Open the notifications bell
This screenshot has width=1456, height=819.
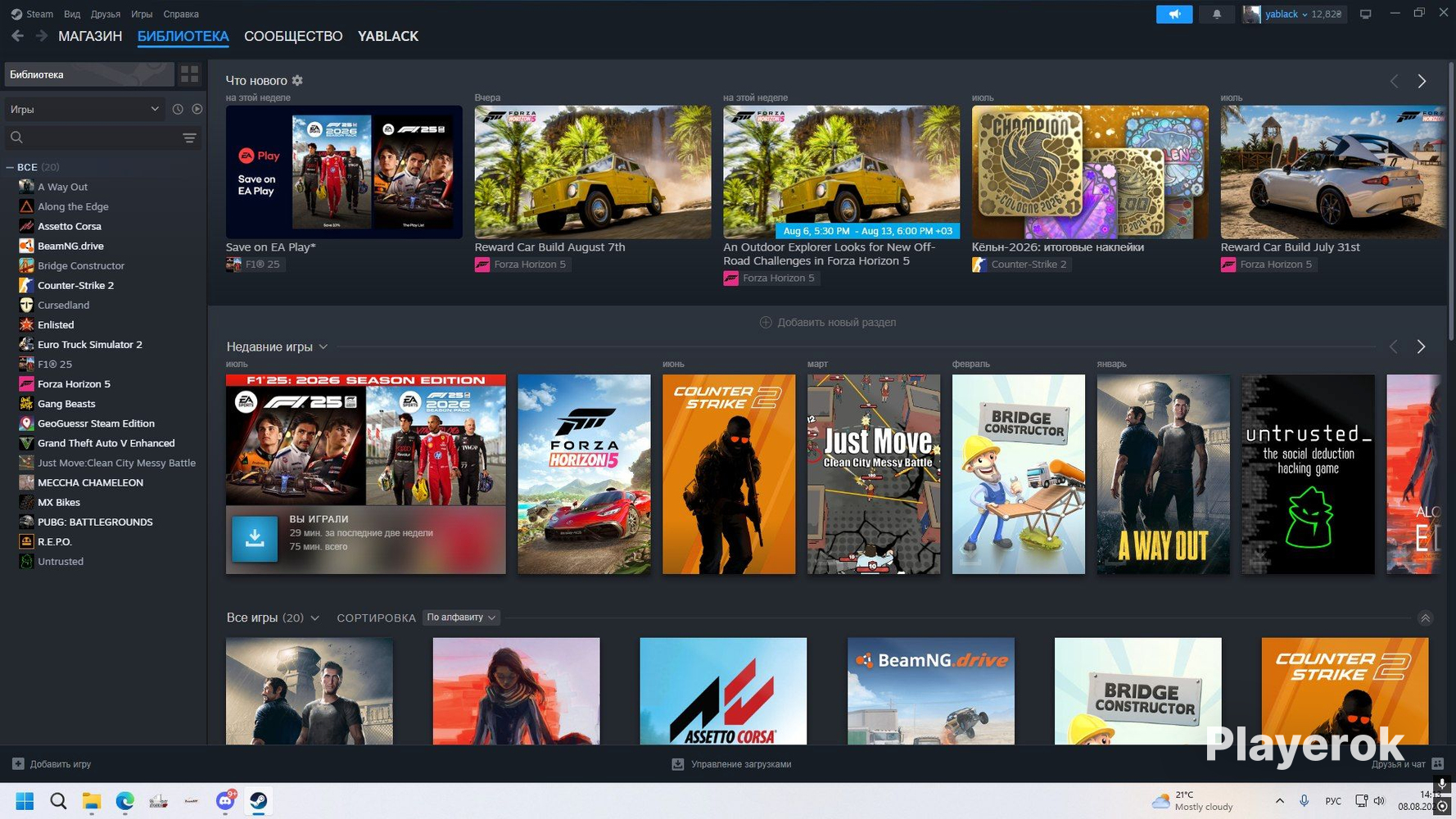tap(1217, 14)
